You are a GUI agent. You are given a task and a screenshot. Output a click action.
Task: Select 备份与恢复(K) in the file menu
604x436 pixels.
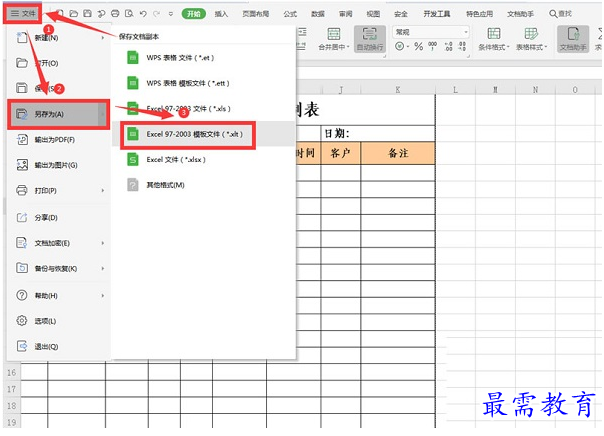pyautogui.click(x=59, y=268)
